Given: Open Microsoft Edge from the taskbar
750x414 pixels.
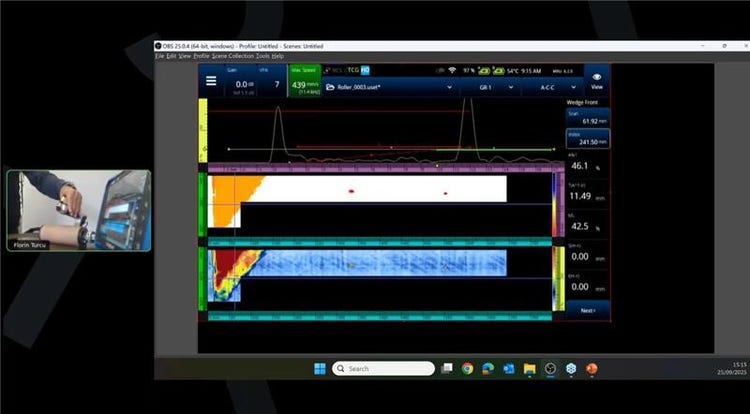Looking at the screenshot, I should tap(488, 369).
